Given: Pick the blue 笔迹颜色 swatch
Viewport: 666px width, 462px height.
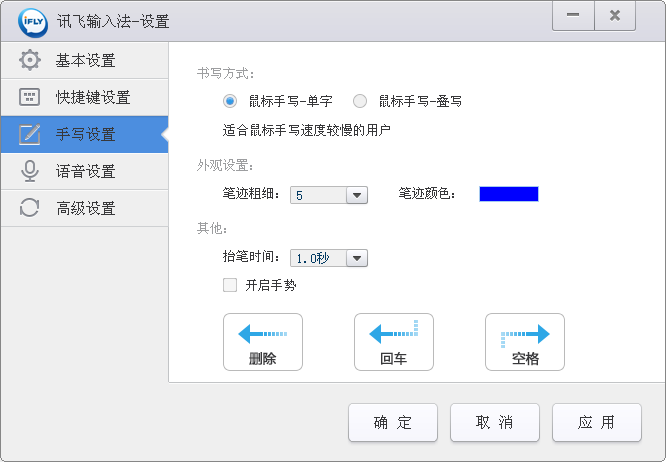Looking at the screenshot, I should (509, 194).
